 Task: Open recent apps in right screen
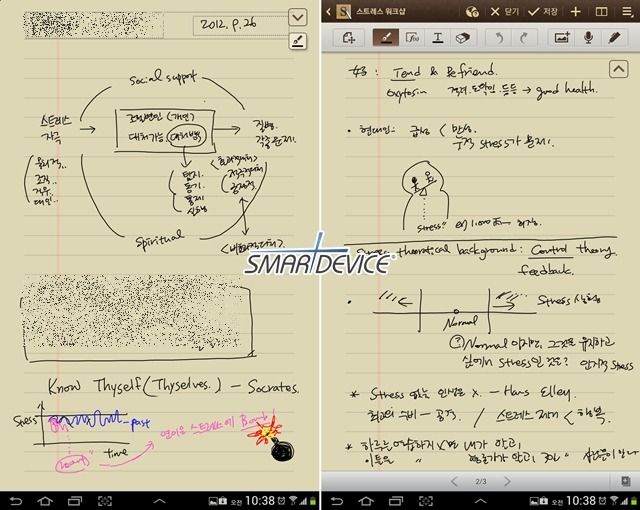tap(396, 501)
